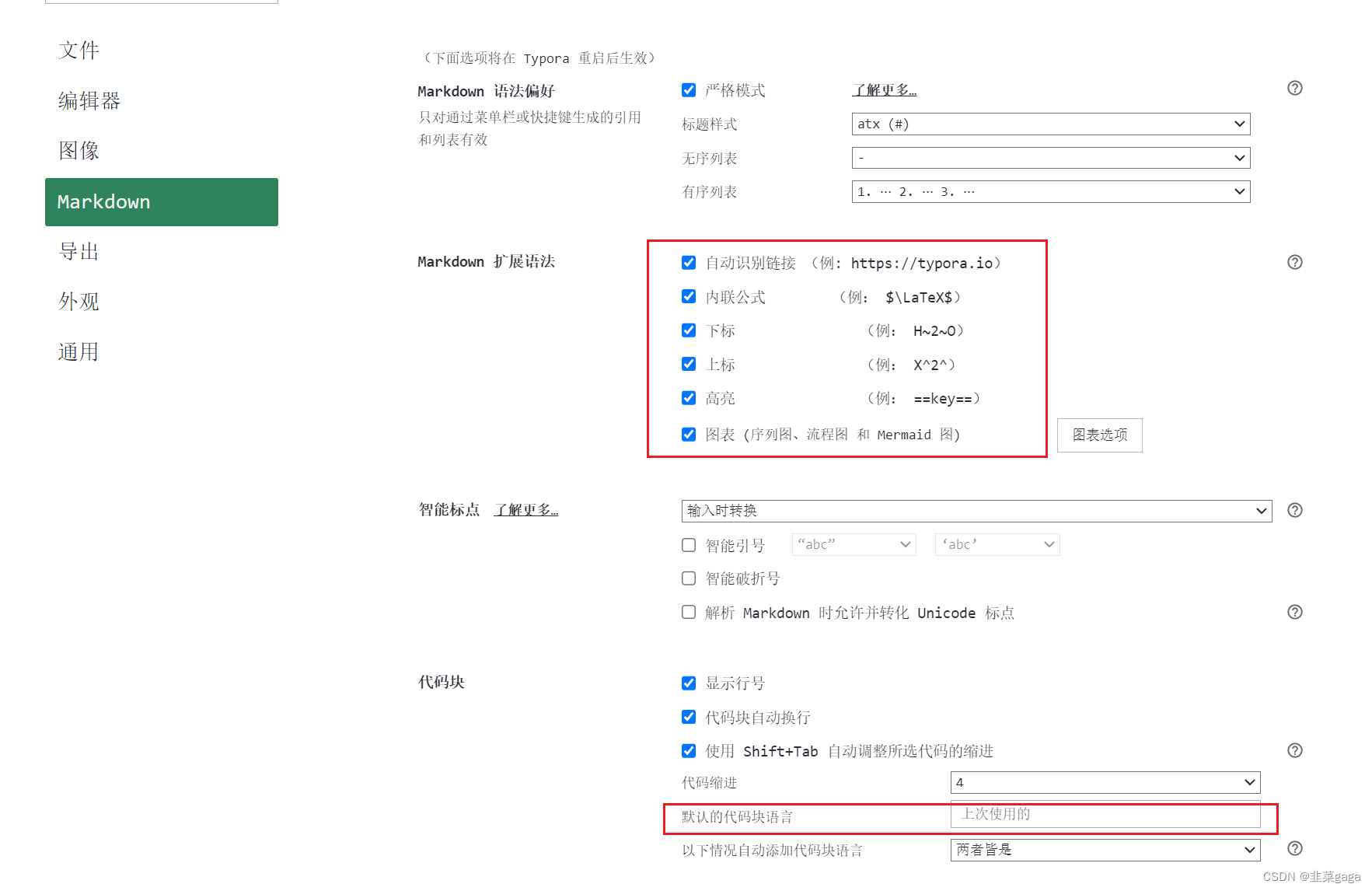Toggle the 严格模式 checkbox
The height and width of the screenshot is (891, 1372).
point(689,90)
